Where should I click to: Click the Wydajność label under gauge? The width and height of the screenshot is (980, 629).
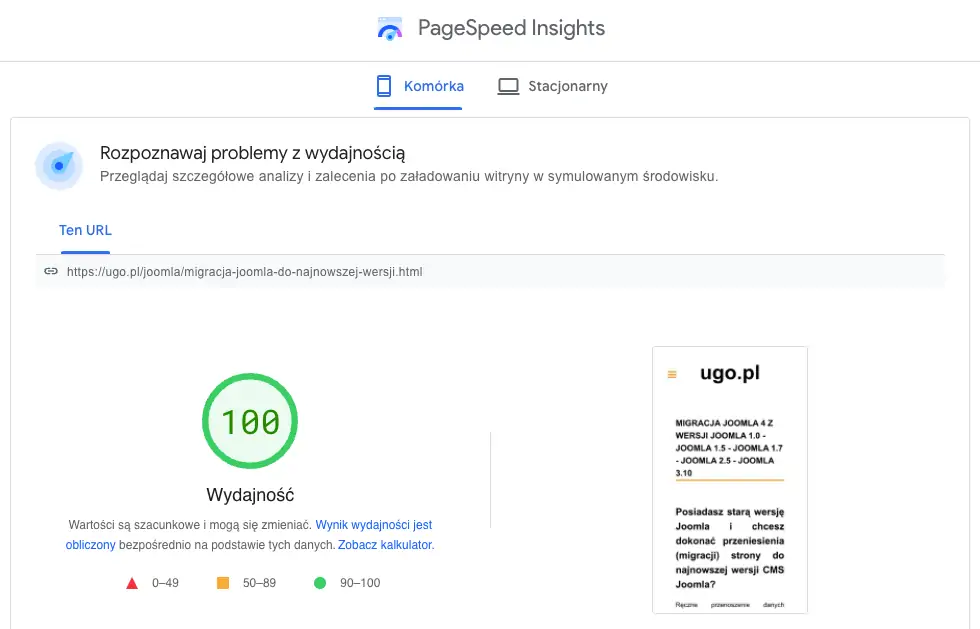(250, 495)
